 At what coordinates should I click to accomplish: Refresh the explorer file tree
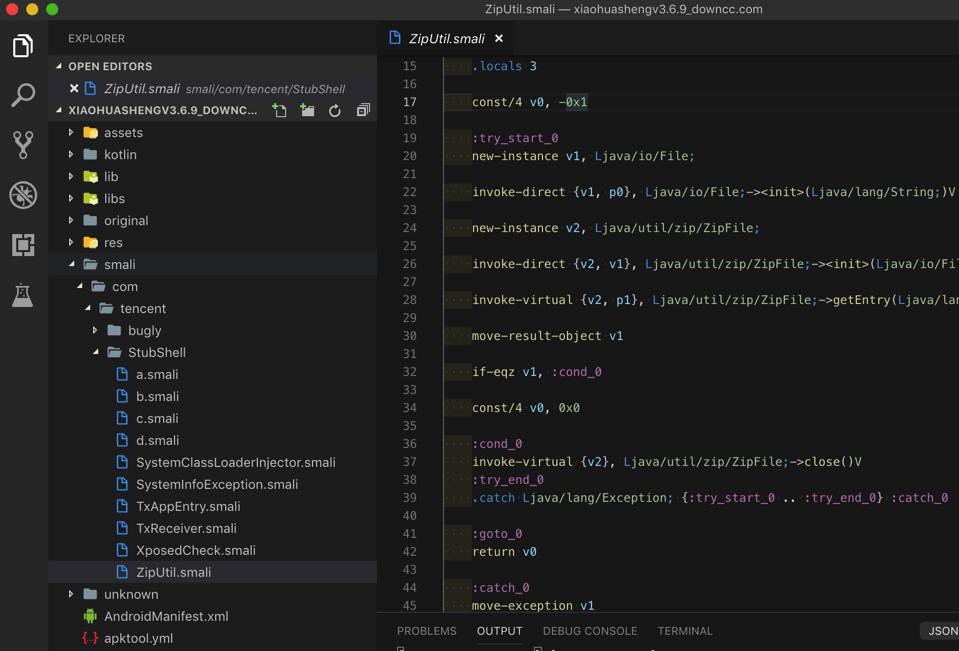(x=335, y=111)
